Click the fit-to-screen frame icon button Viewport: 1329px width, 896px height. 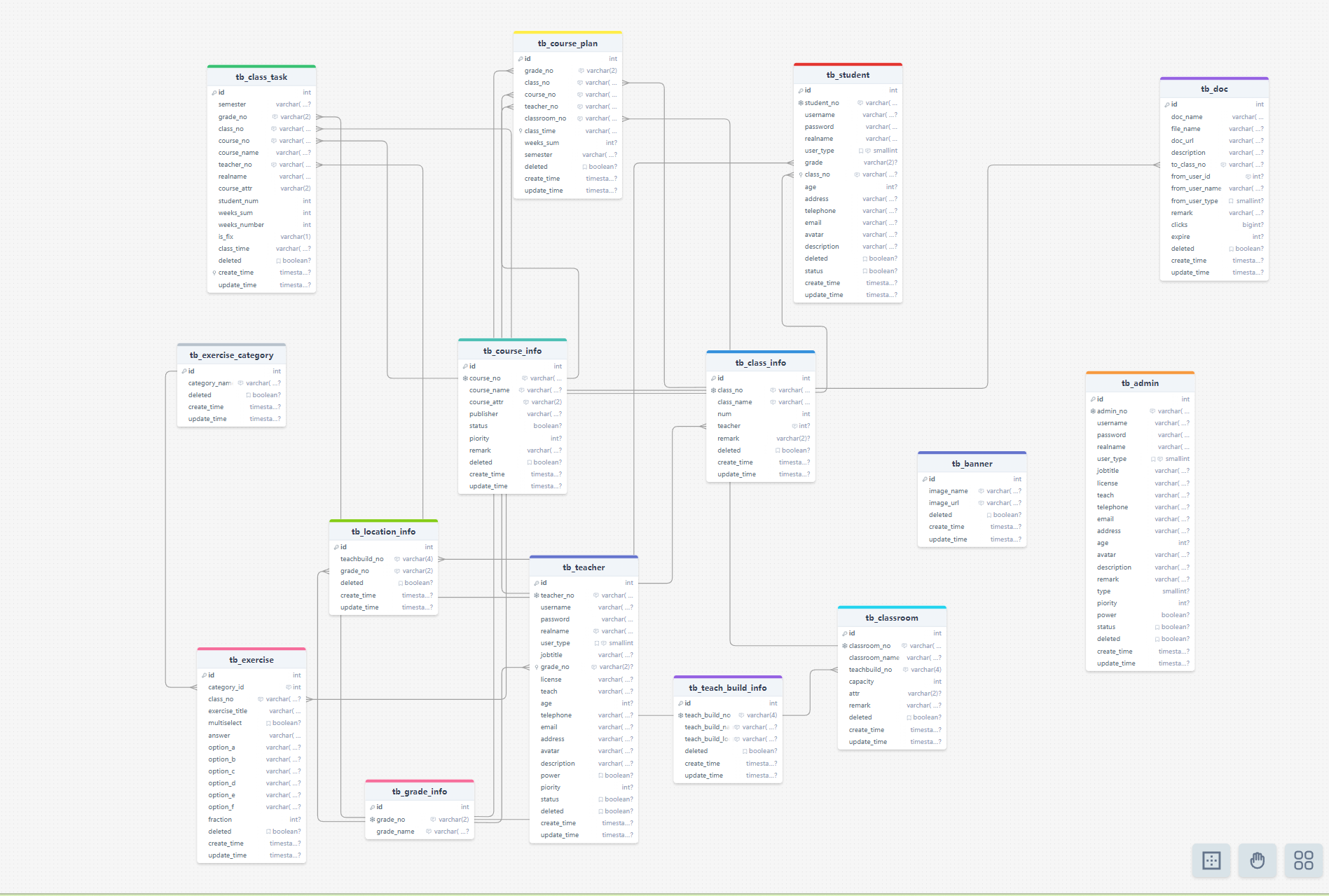click(1211, 860)
